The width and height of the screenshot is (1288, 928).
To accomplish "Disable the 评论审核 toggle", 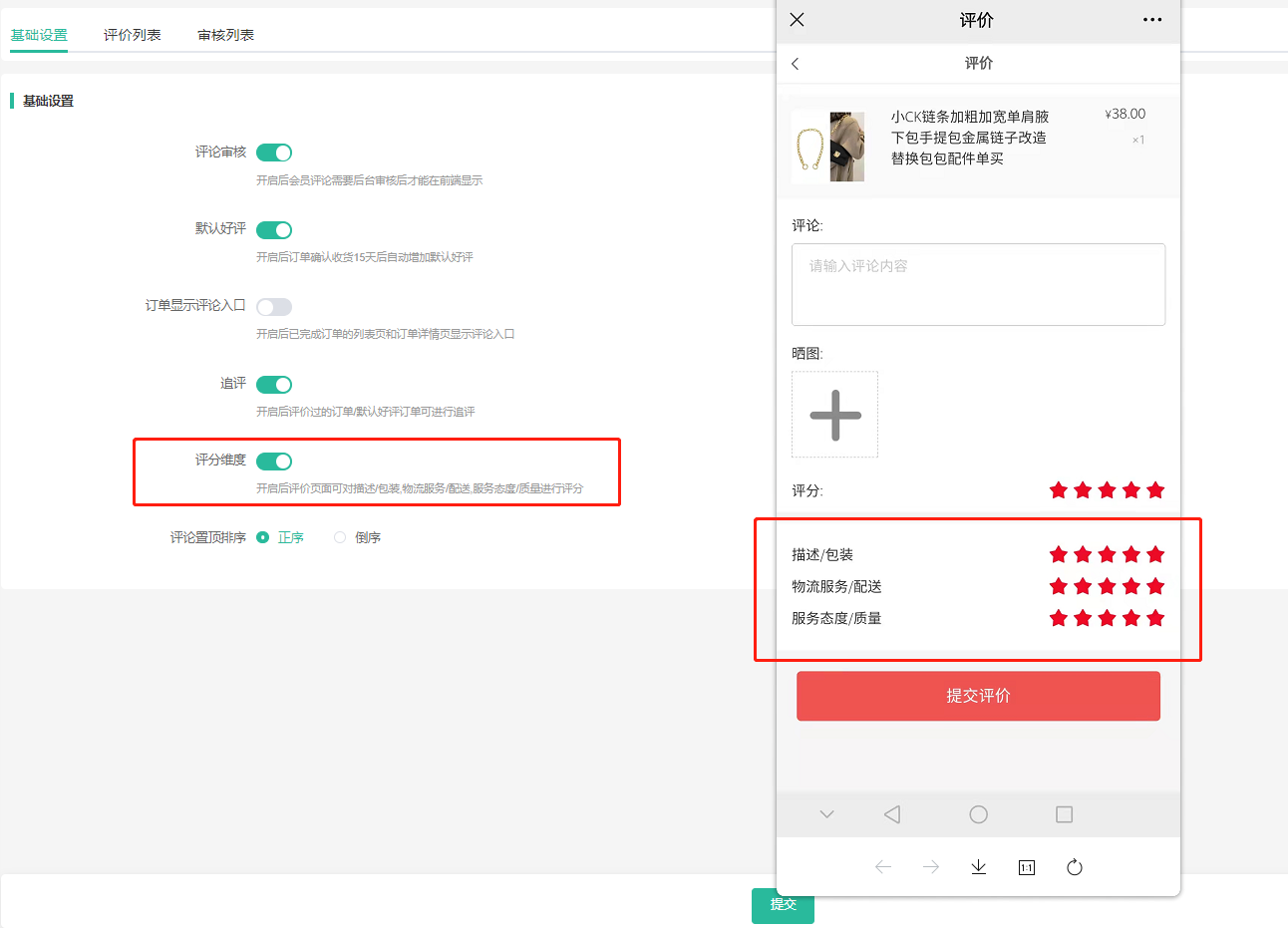I will [274, 153].
